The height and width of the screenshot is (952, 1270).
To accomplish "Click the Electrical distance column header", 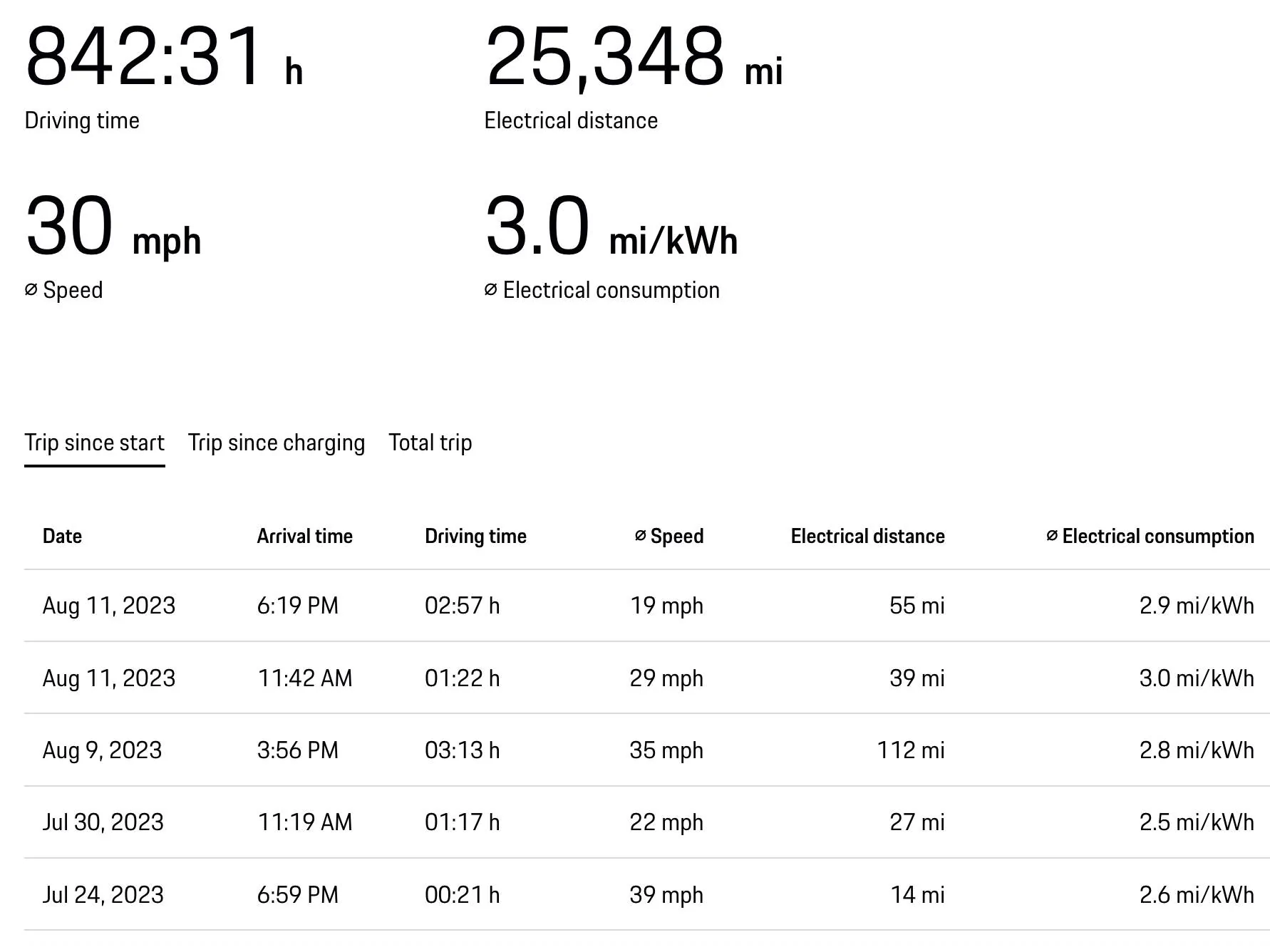I will tap(868, 536).
